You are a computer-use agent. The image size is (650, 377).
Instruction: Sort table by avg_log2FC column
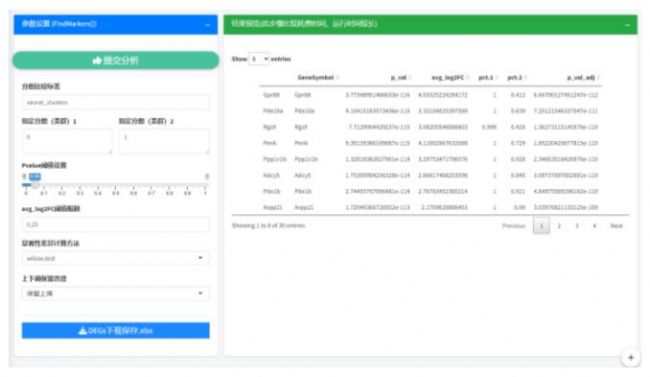click(x=450, y=78)
